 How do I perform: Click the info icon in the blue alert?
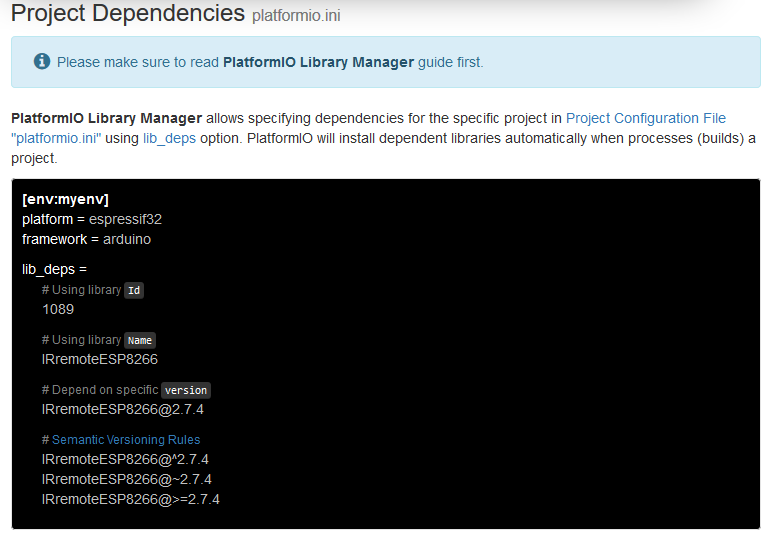point(42,62)
